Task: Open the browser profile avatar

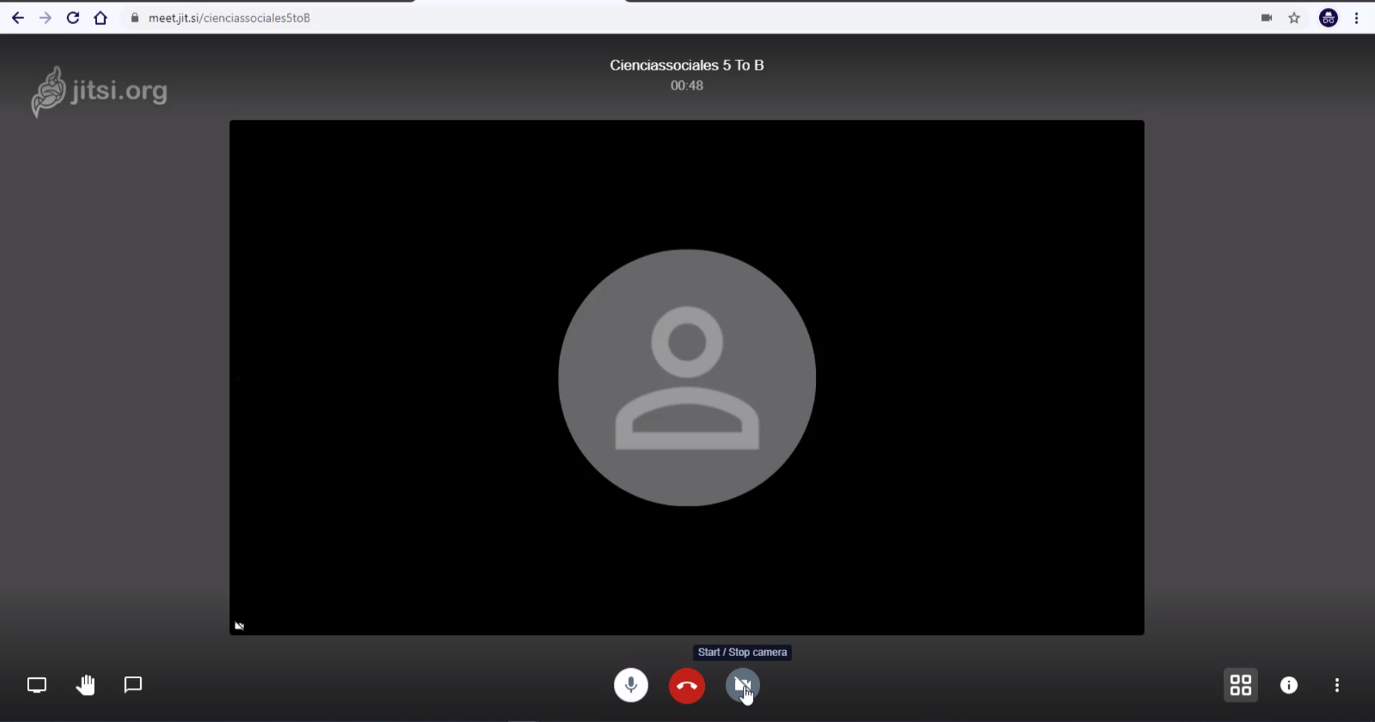Action: click(1328, 18)
